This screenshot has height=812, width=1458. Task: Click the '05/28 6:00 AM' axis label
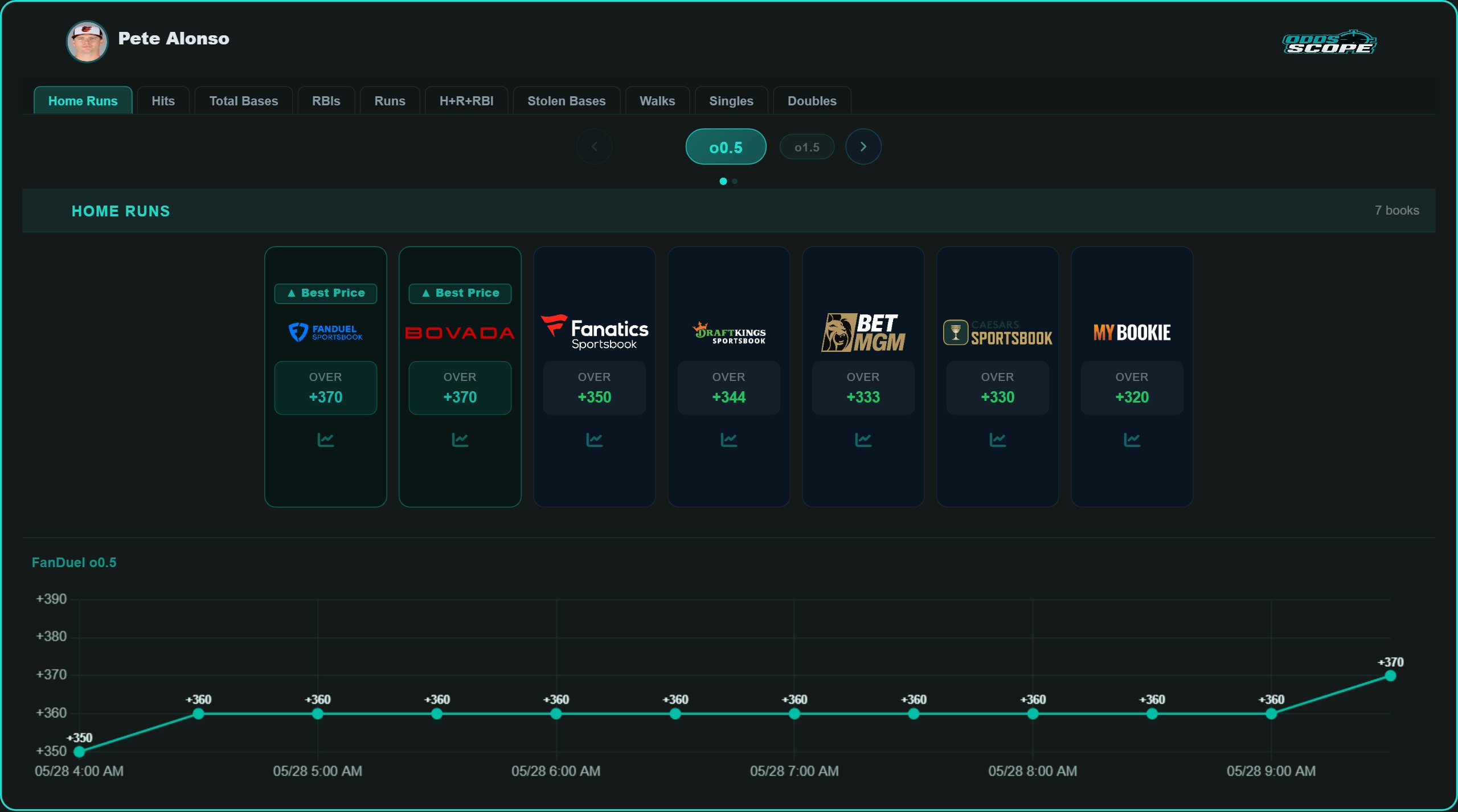pyautogui.click(x=556, y=771)
